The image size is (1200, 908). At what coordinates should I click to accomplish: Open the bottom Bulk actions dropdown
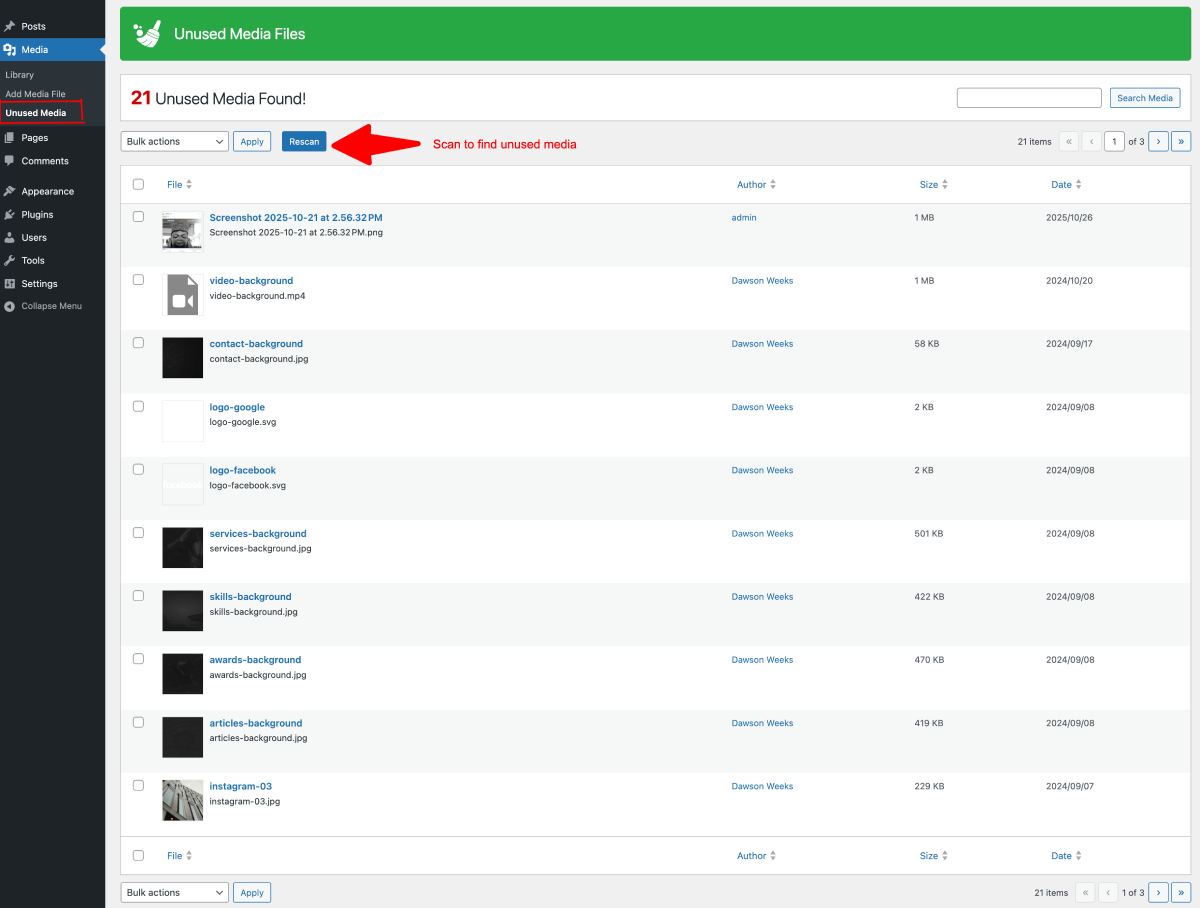pos(174,892)
